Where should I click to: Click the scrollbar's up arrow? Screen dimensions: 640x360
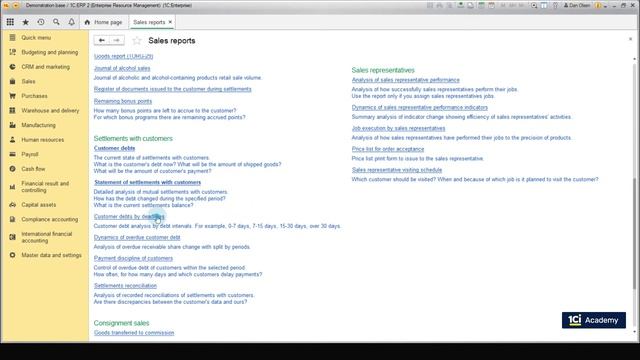pyautogui.click(x=634, y=59)
